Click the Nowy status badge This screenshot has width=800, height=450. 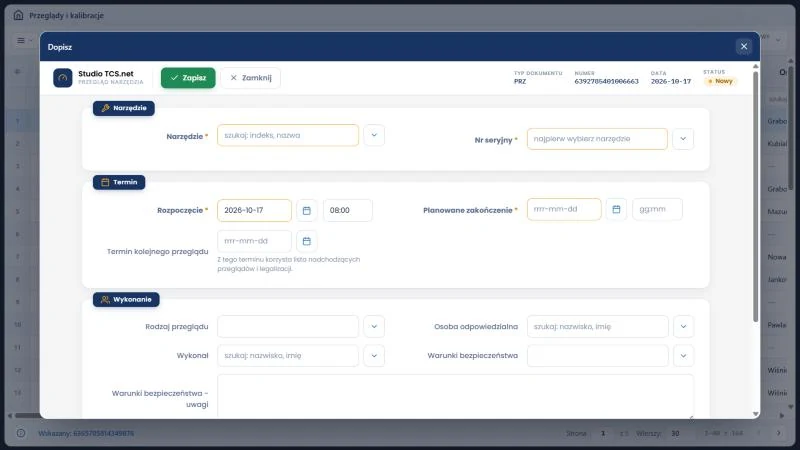tap(720, 81)
